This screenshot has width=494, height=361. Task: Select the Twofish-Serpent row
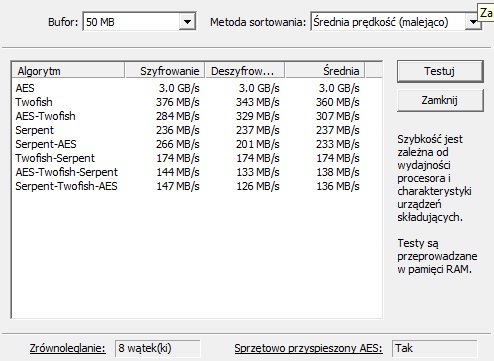tap(188, 158)
